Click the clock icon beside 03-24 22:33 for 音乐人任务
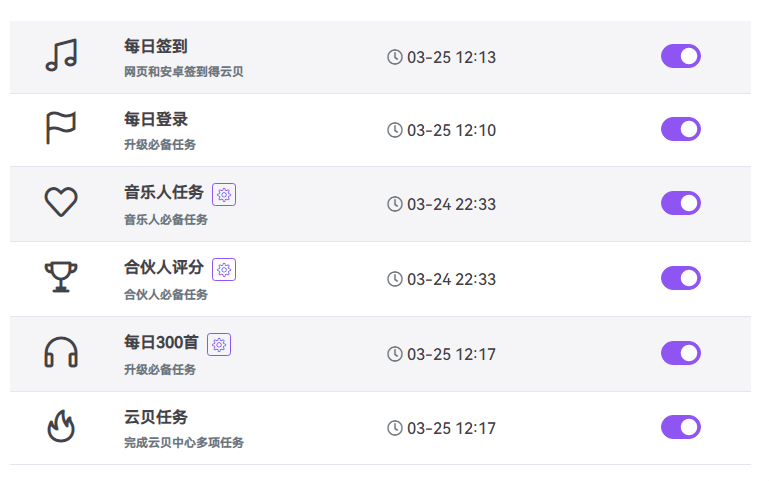The image size is (769, 481). 395,204
